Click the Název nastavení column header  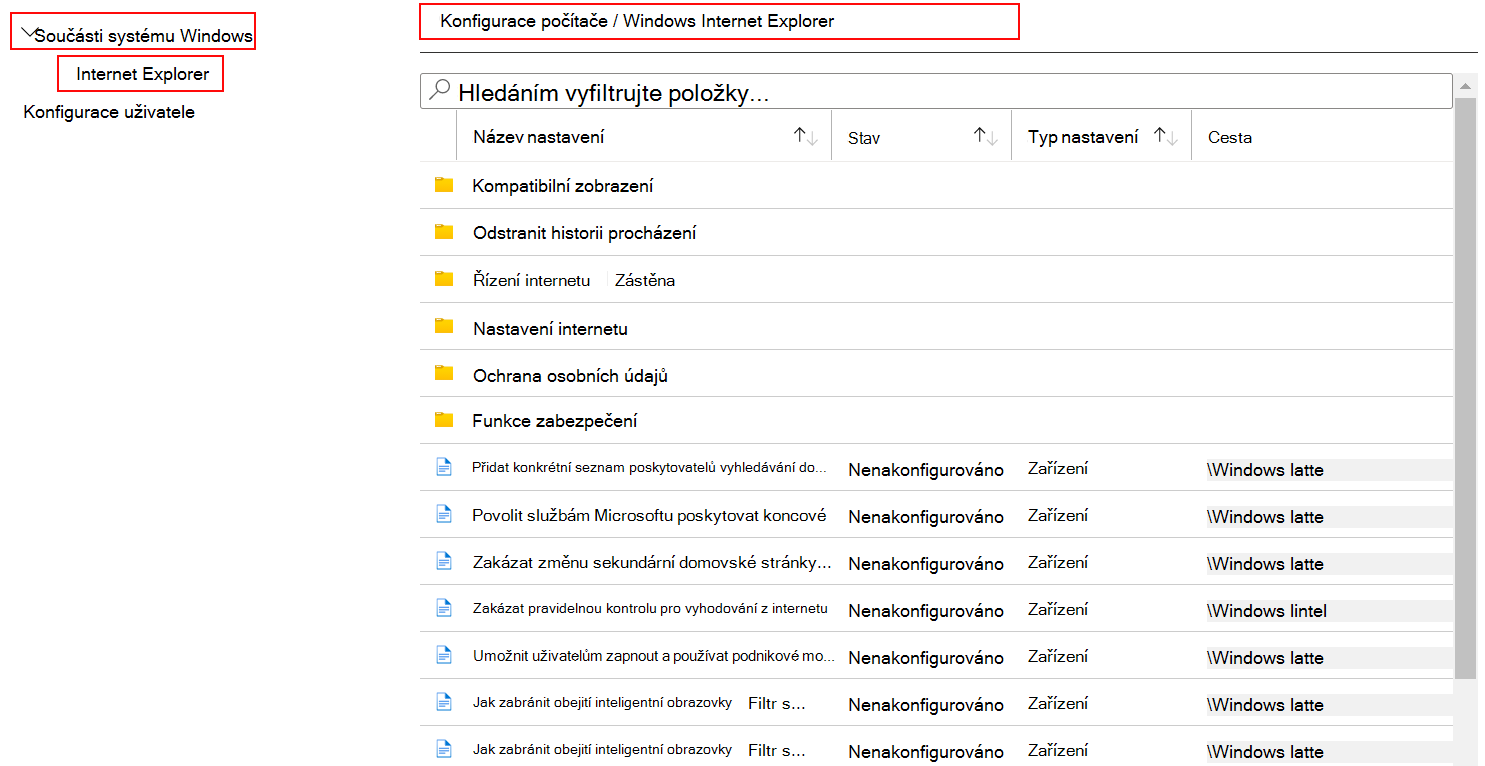coord(539,137)
